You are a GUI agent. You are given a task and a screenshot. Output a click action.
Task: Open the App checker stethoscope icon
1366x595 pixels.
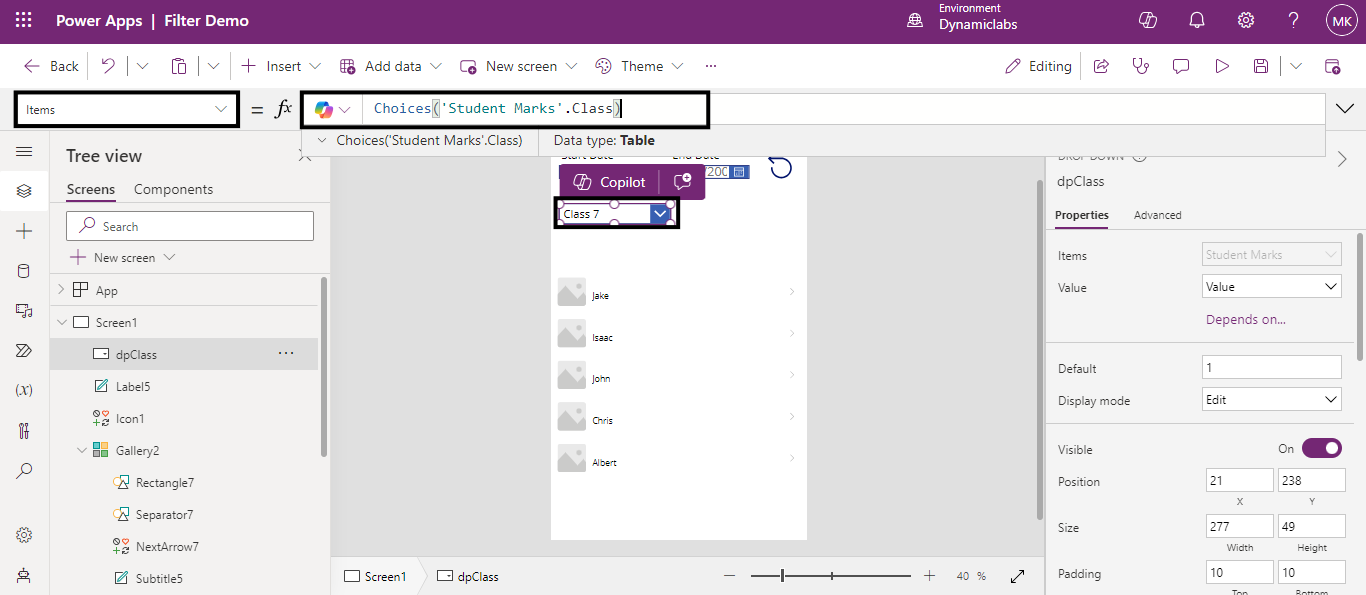coord(1140,66)
